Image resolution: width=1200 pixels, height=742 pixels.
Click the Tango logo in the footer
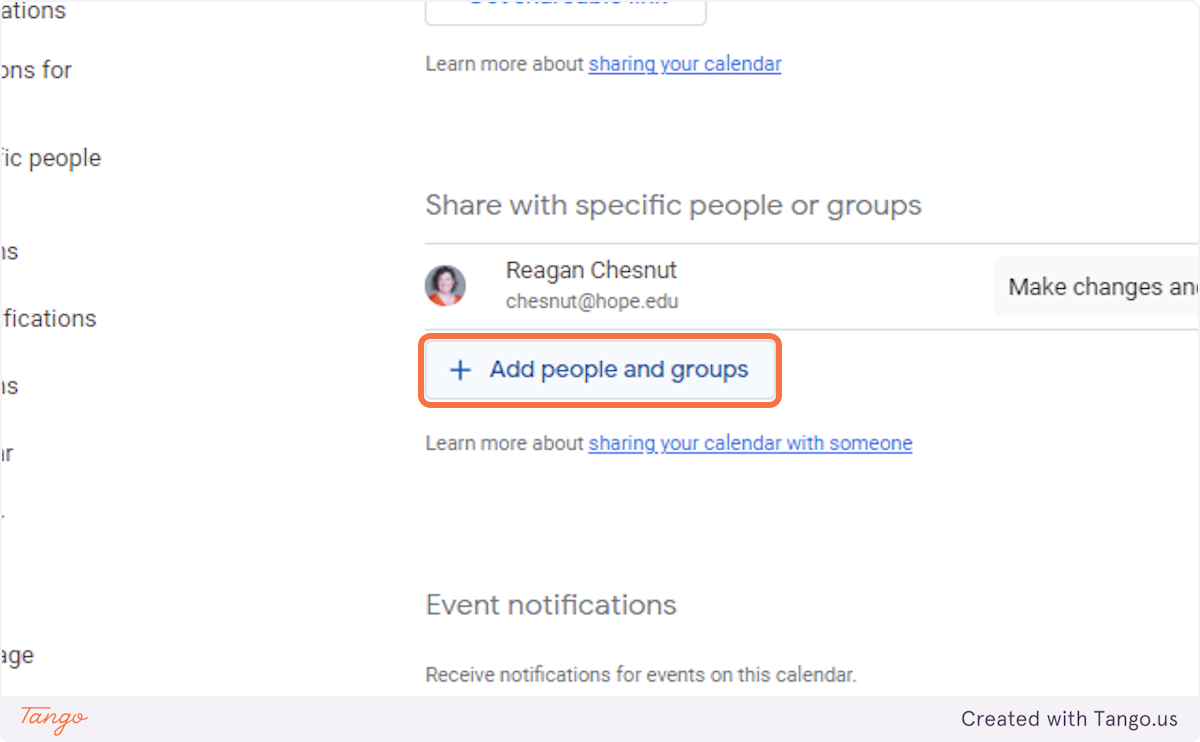click(x=54, y=718)
